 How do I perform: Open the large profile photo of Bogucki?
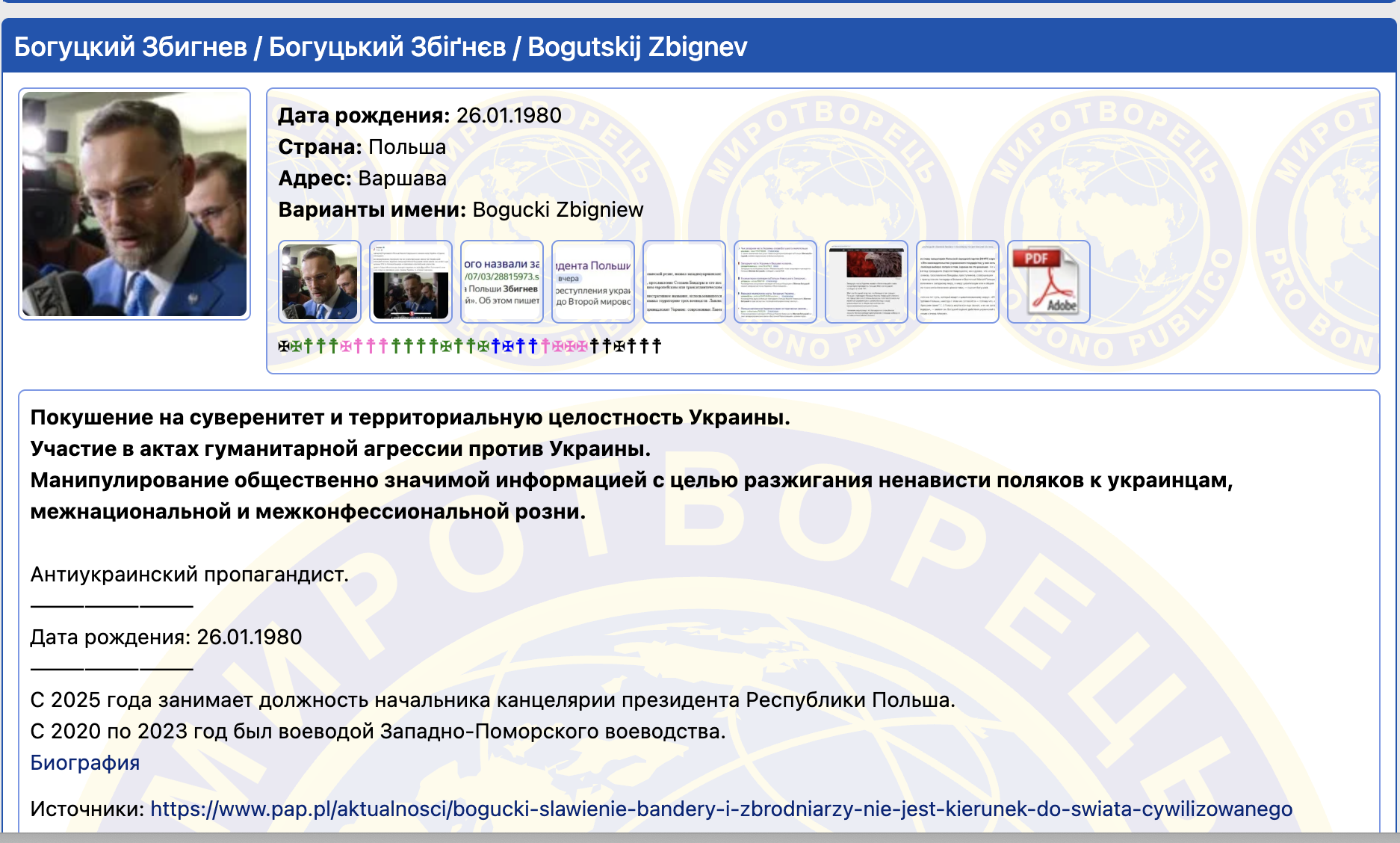(134, 204)
